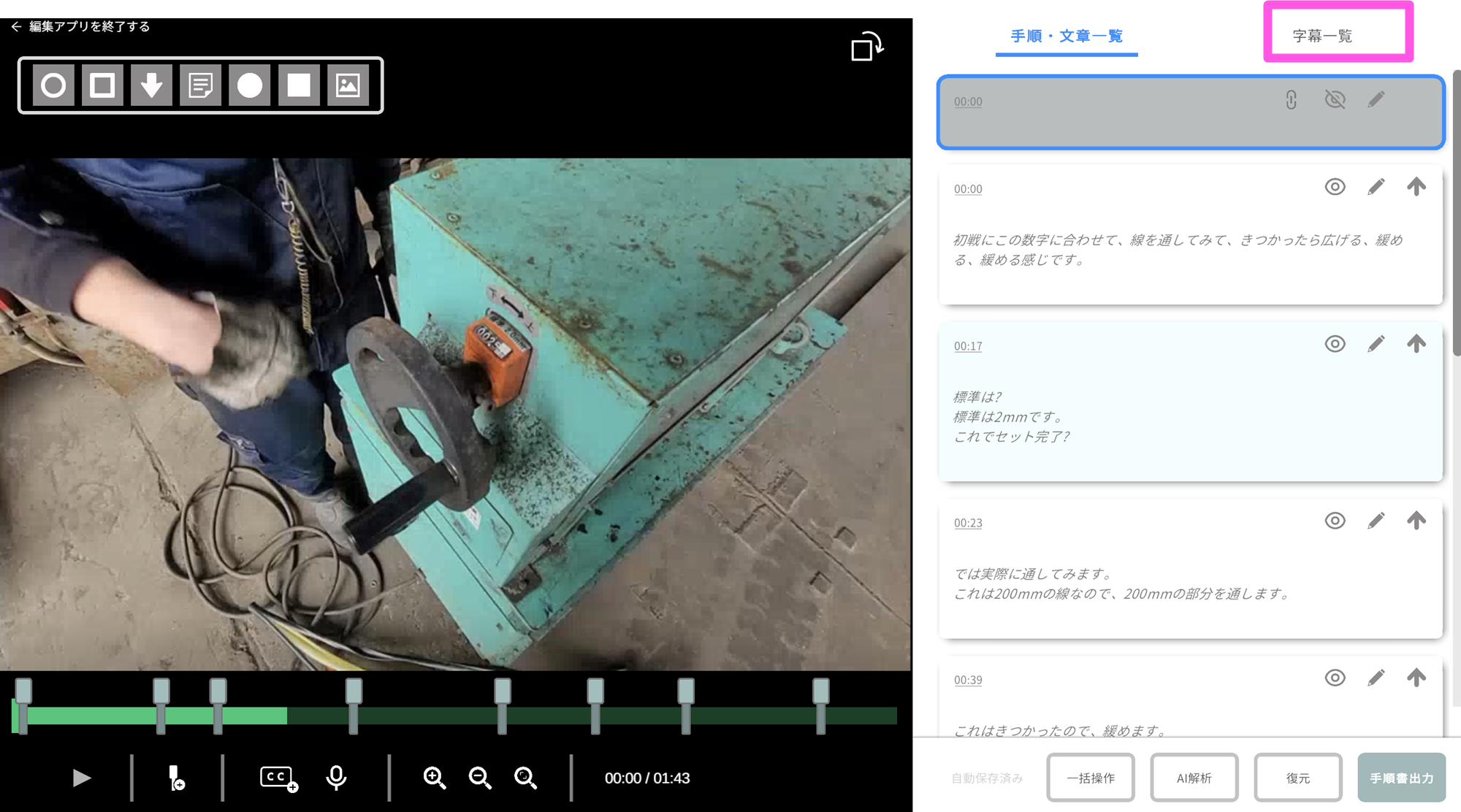Click up arrow on 00:17 step

coord(1416,344)
